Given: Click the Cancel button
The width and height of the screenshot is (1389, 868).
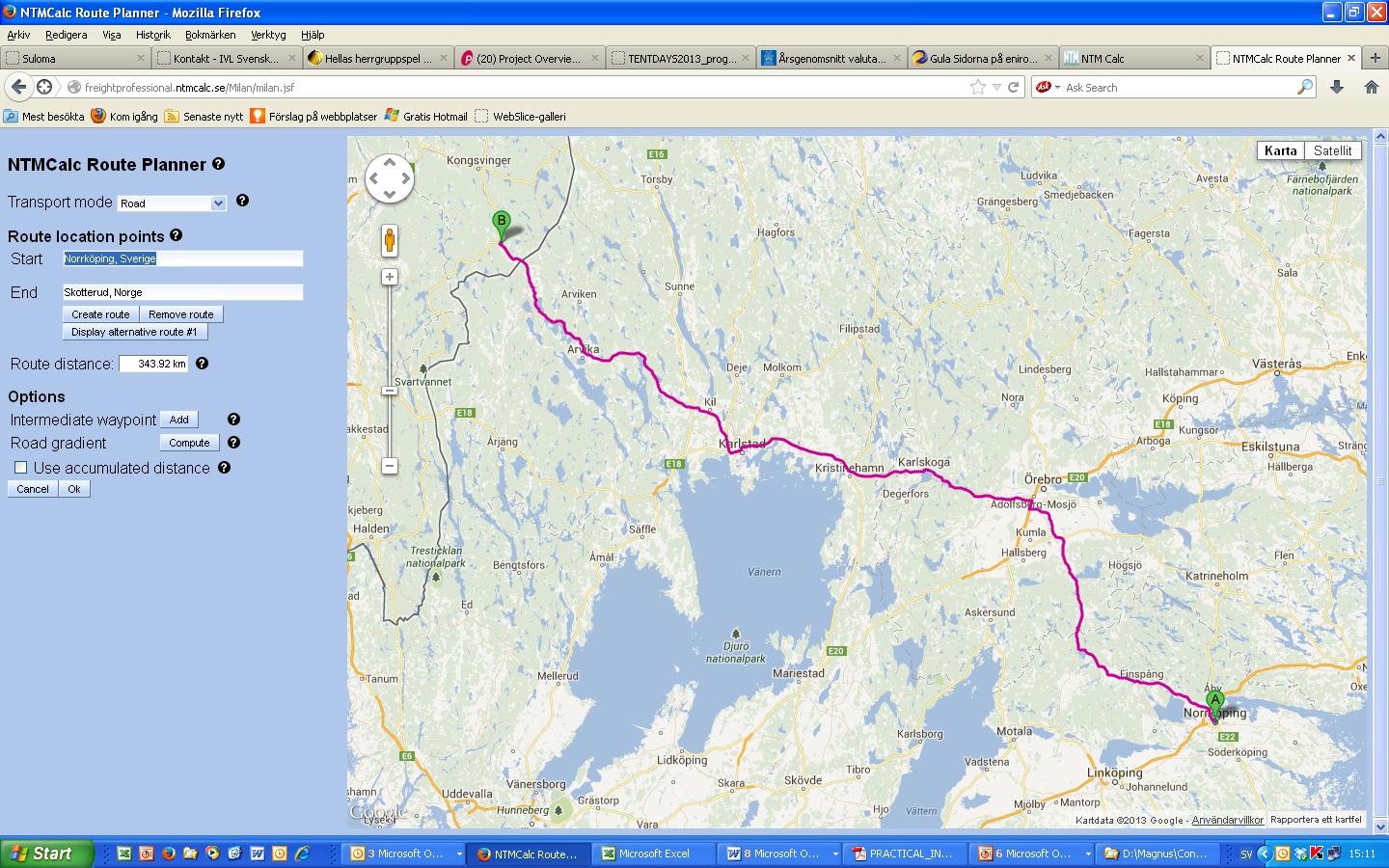Looking at the screenshot, I should (32, 489).
